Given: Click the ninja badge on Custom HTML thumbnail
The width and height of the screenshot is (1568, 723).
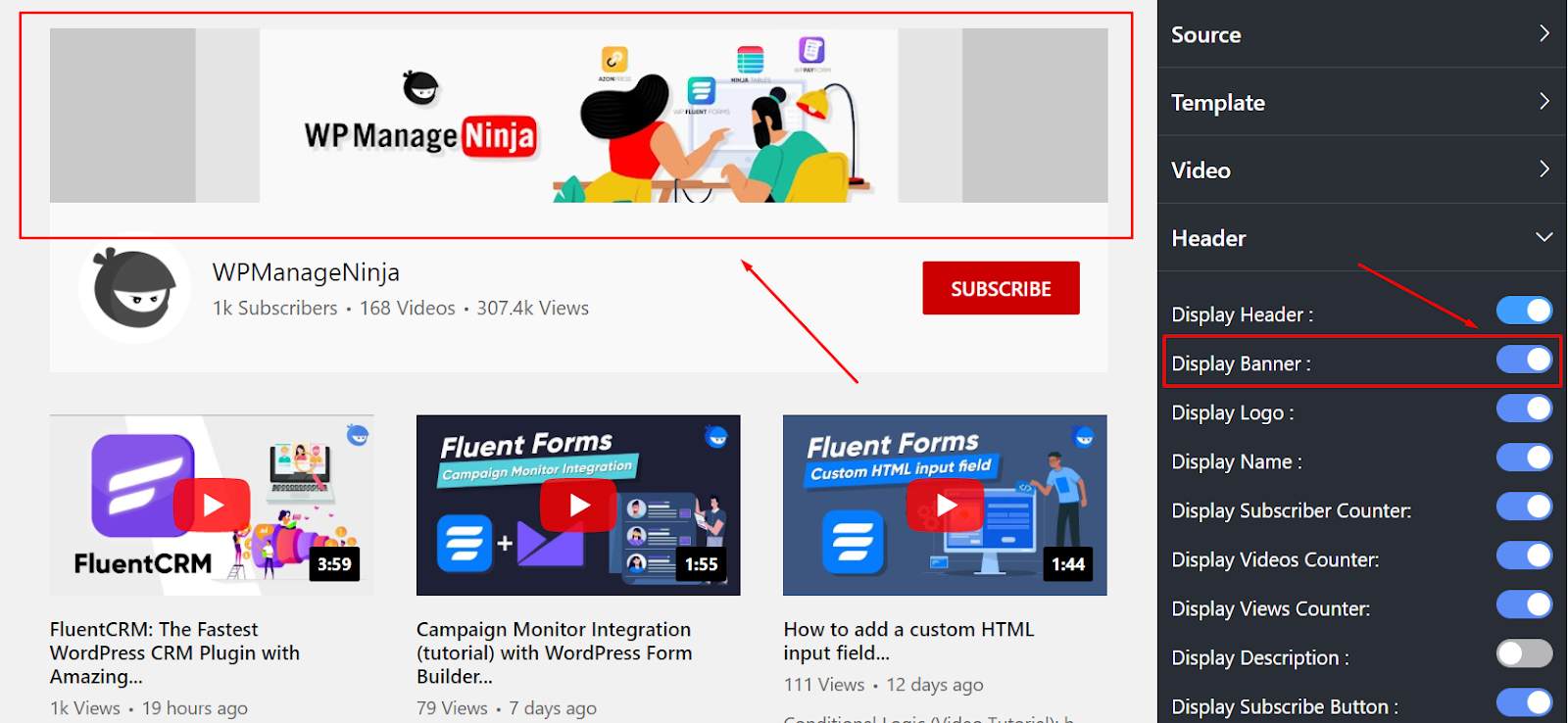Looking at the screenshot, I should point(1084,436).
